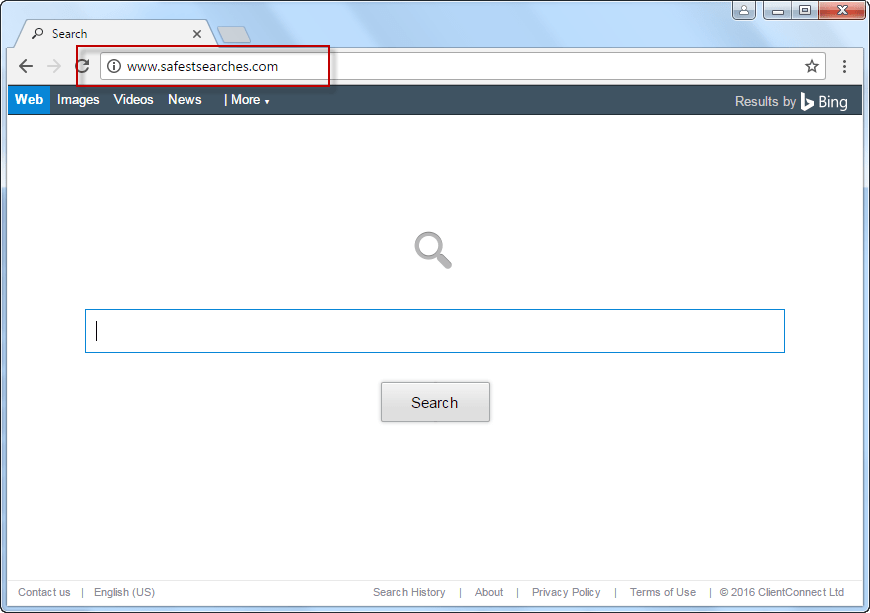Viewport: 870px width, 613px height.
Task: Go back using the browser back arrow
Action: (x=26, y=67)
